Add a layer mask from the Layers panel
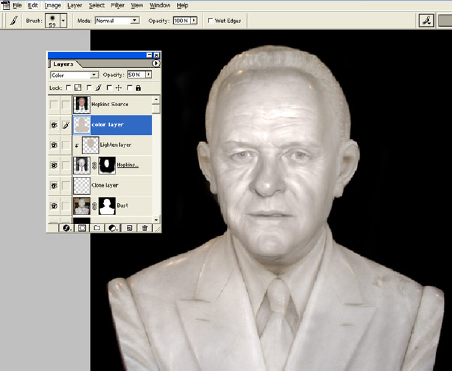The width and height of the screenshot is (453, 371). click(x=82, y=228)
